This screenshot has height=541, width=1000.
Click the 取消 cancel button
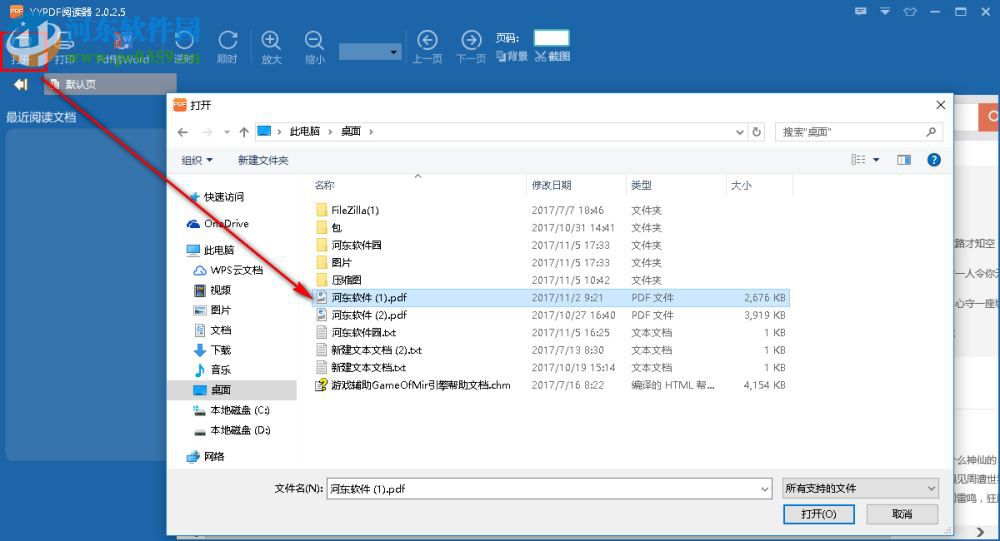click(902, 514)
